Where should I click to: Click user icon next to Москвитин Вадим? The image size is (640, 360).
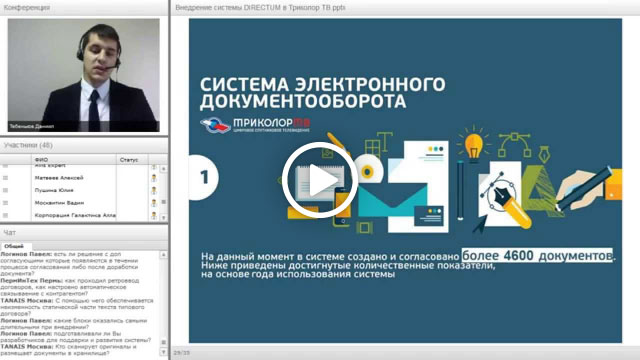click(154, 203)
